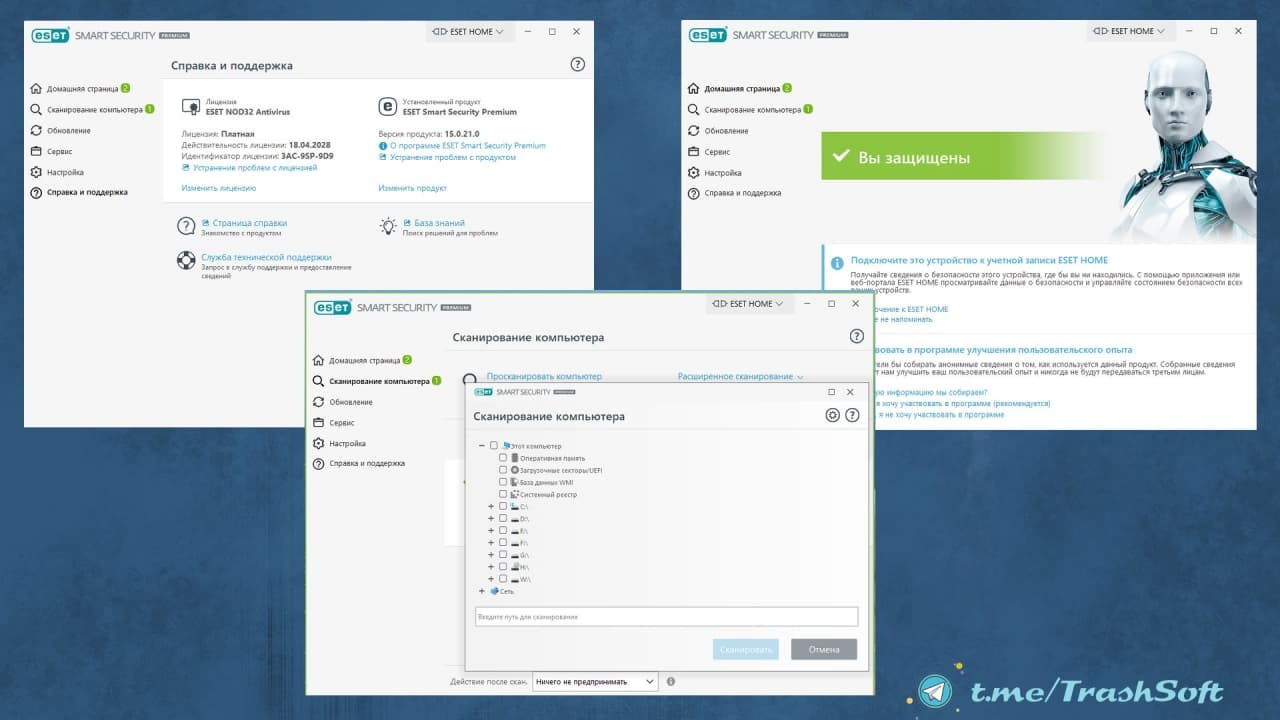Check the D:\ drive checkbox
The width and height of the screenshot is (1280, 720).
point(503,519)
